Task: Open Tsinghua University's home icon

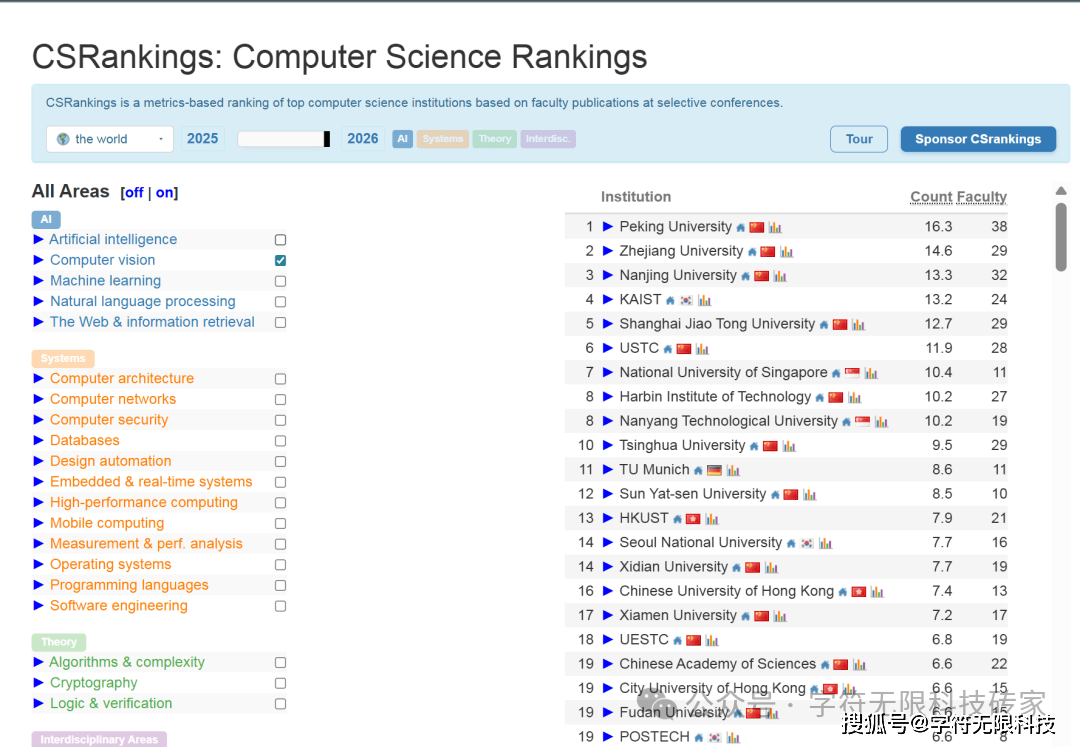Action: point(754,446)
